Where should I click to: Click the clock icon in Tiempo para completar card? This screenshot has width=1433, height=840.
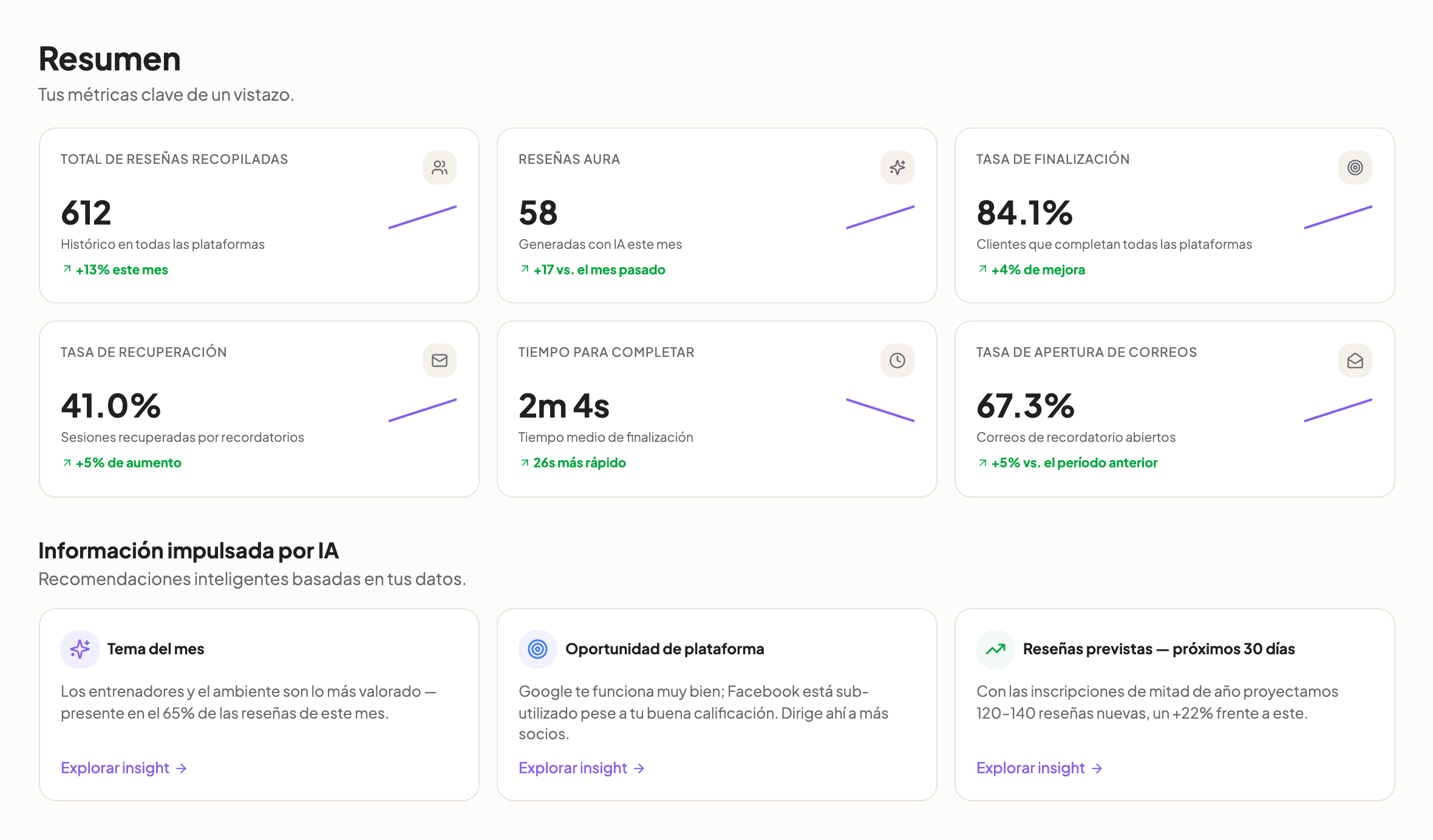pyautogui.click(x=897, y=361)
